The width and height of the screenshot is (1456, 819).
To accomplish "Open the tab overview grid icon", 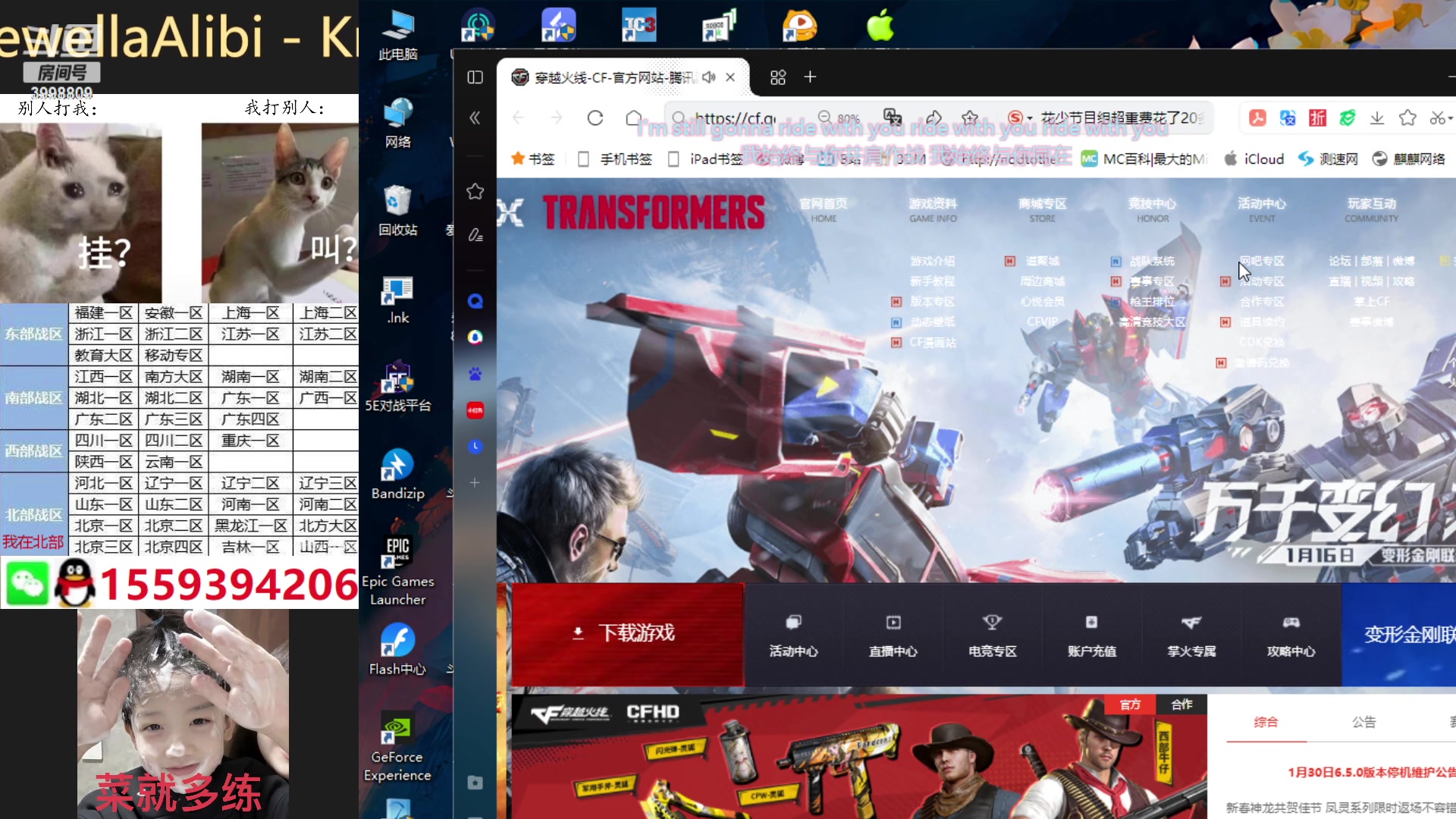I will click(x=778, y=77).
